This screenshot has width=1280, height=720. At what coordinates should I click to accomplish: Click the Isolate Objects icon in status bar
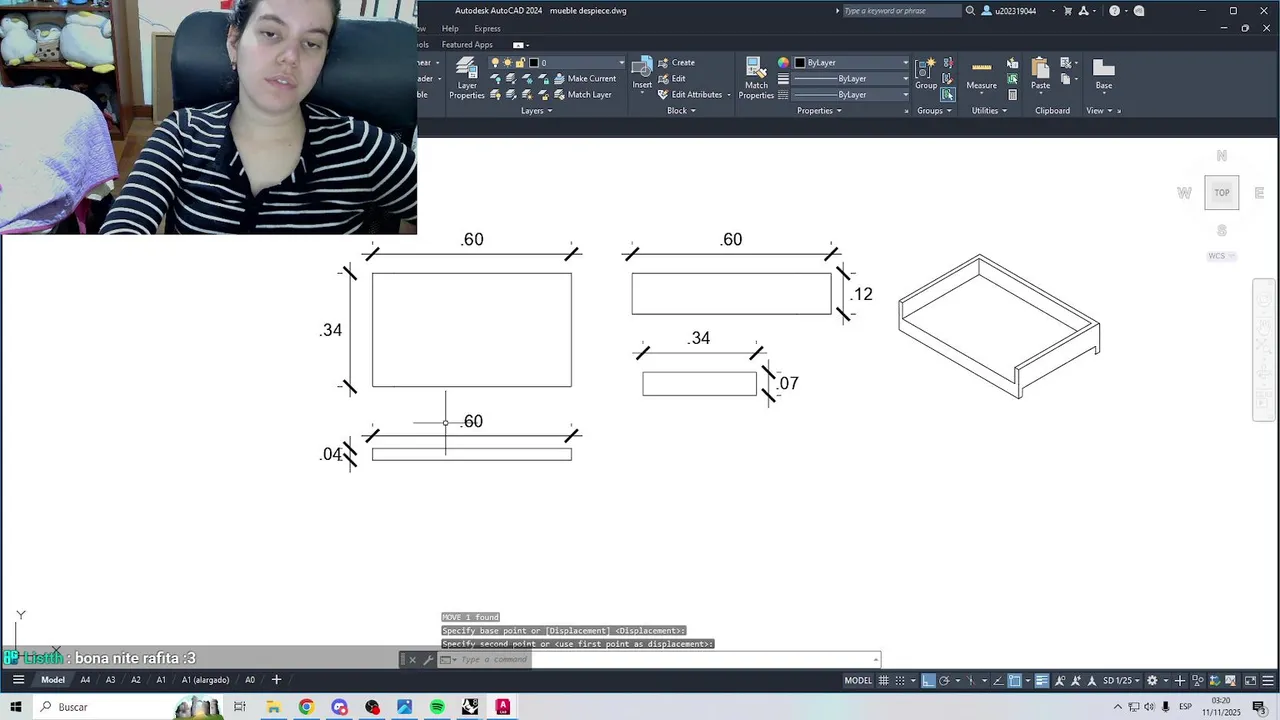[1198, 681]
